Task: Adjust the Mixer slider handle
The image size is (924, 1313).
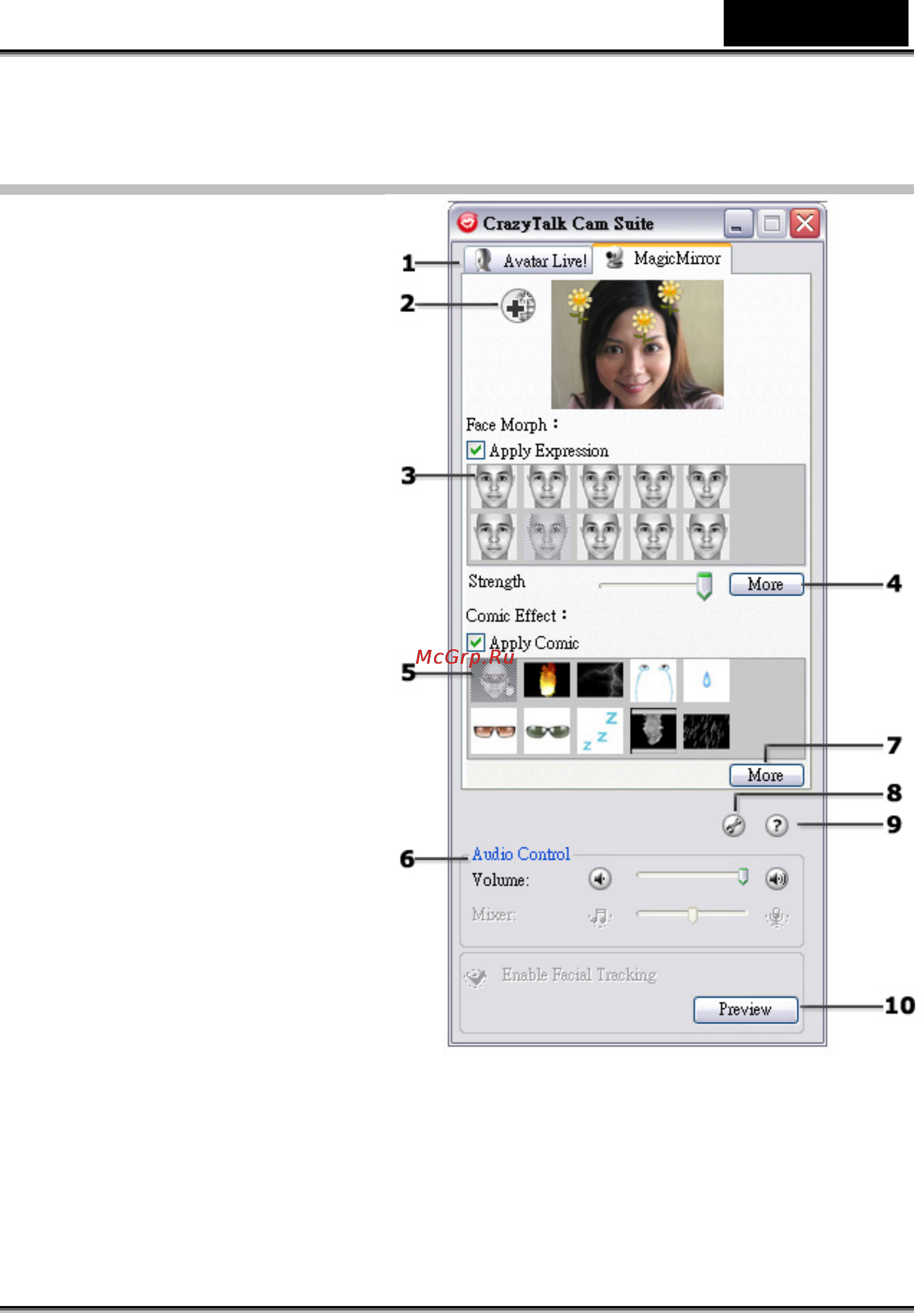Action: 693,915
